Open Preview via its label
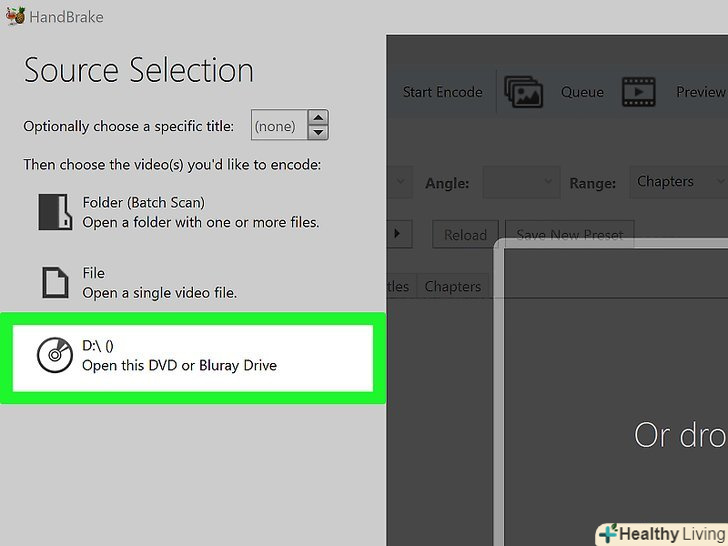The image size is (728, 546). [701, 92]
